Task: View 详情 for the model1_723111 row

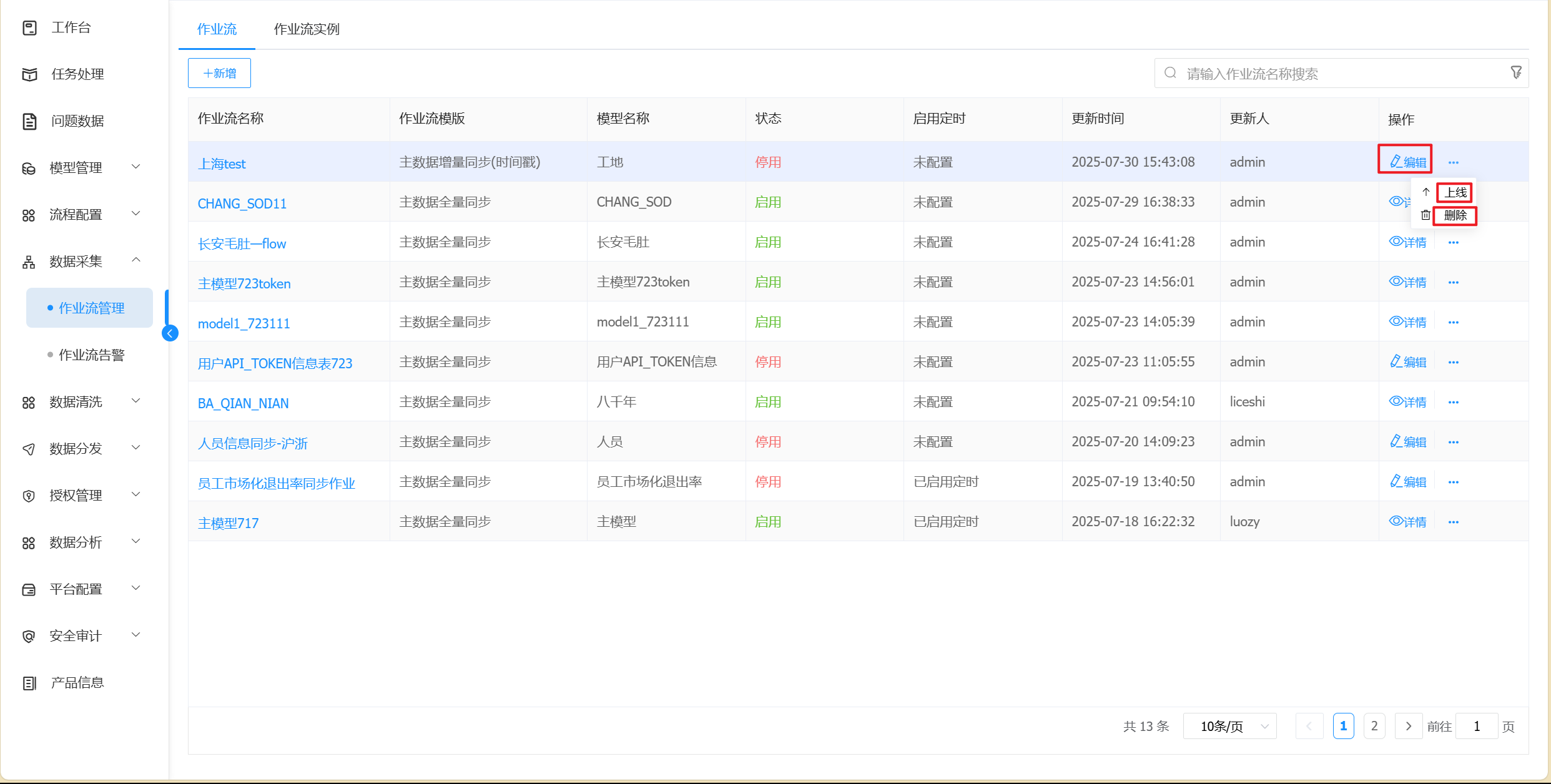Action: click(x=1407, y=322)
